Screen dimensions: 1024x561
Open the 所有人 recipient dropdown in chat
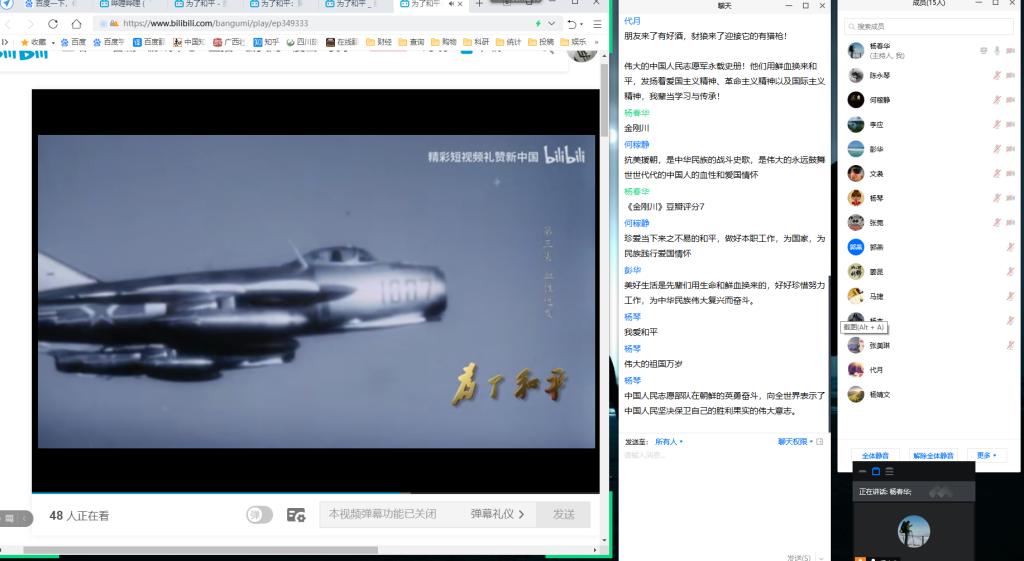pos(669,442)
